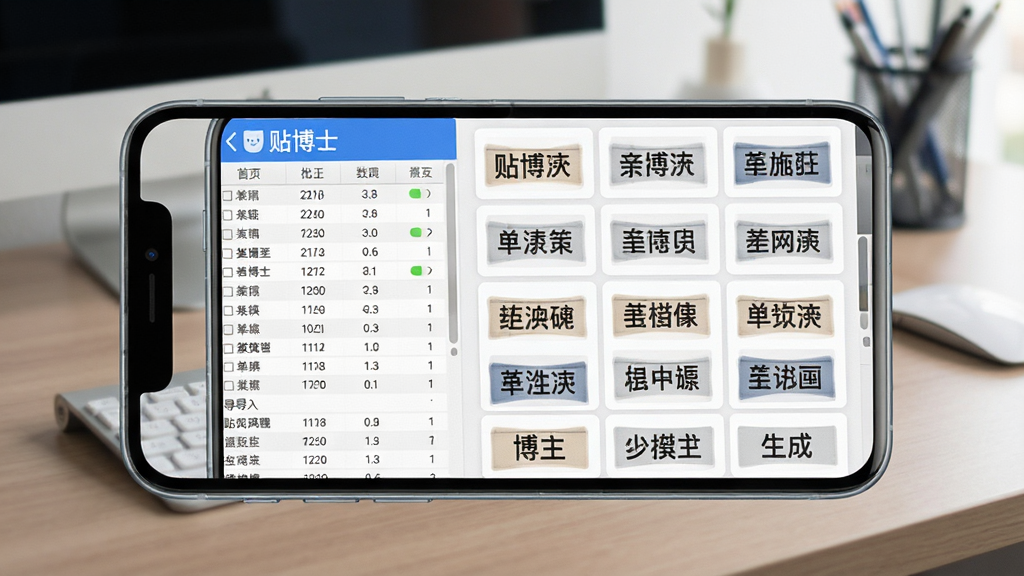Viewport: 1024px width, 576px height.
Task: Tap the 1220 cell near the list bottom
Action: pos(315,460)
